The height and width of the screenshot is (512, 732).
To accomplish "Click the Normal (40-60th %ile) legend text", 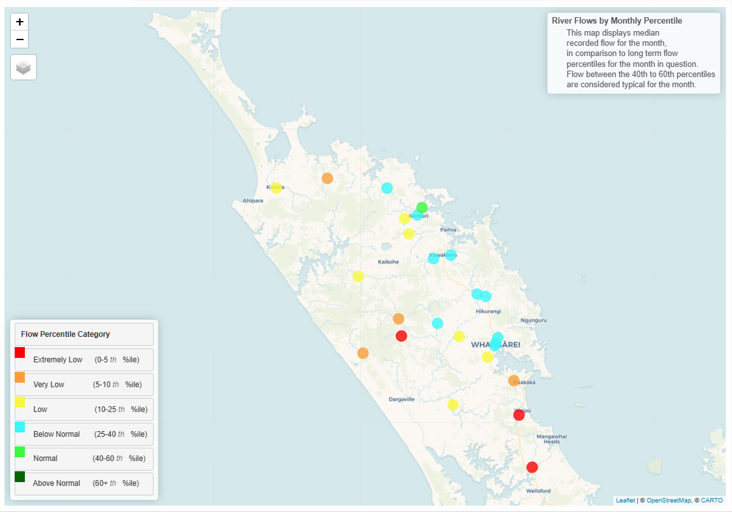I will pyautogui.click(x=89, y=458).
